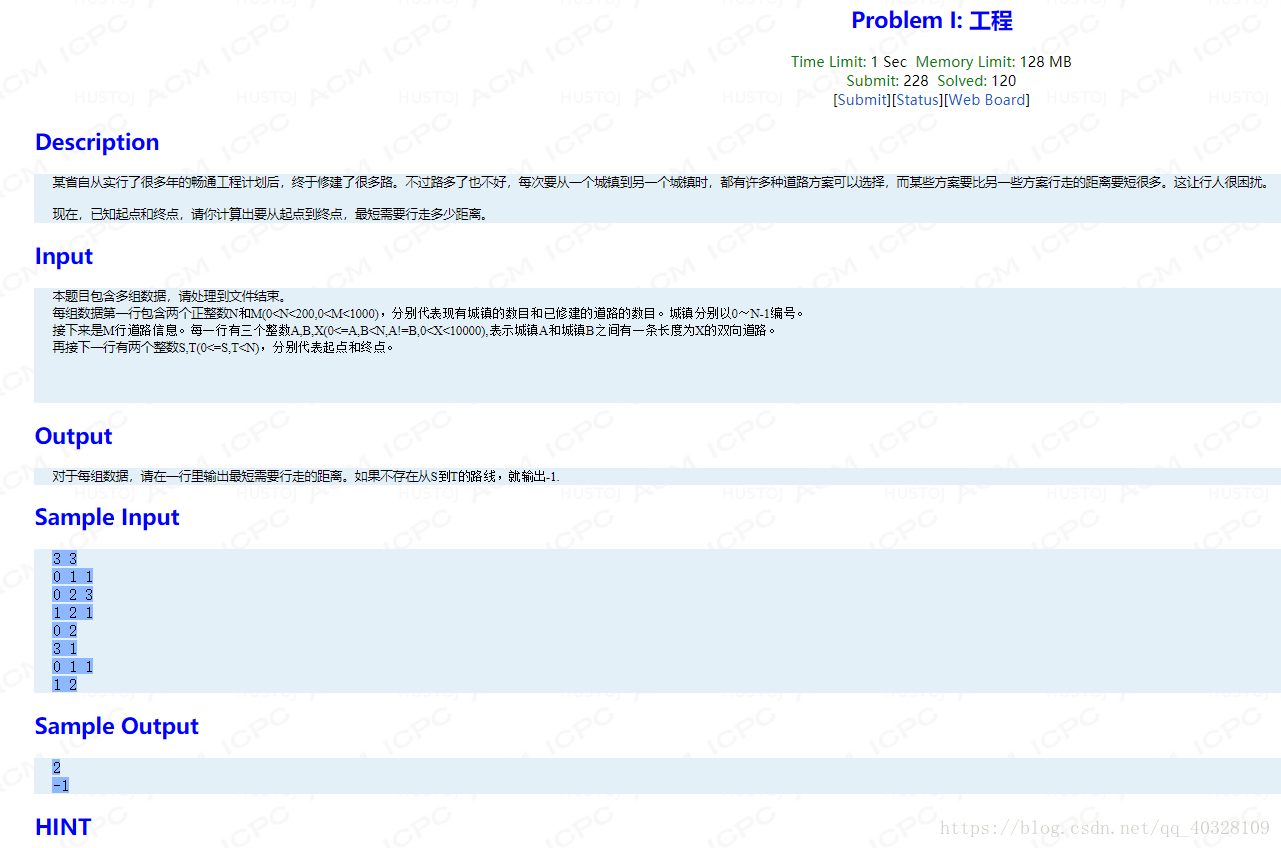Viewport: 1281px width, 848px height.
Task: Click description sentence starting "现在，已知起点和终点"
Action: click(x=270, y=214)
